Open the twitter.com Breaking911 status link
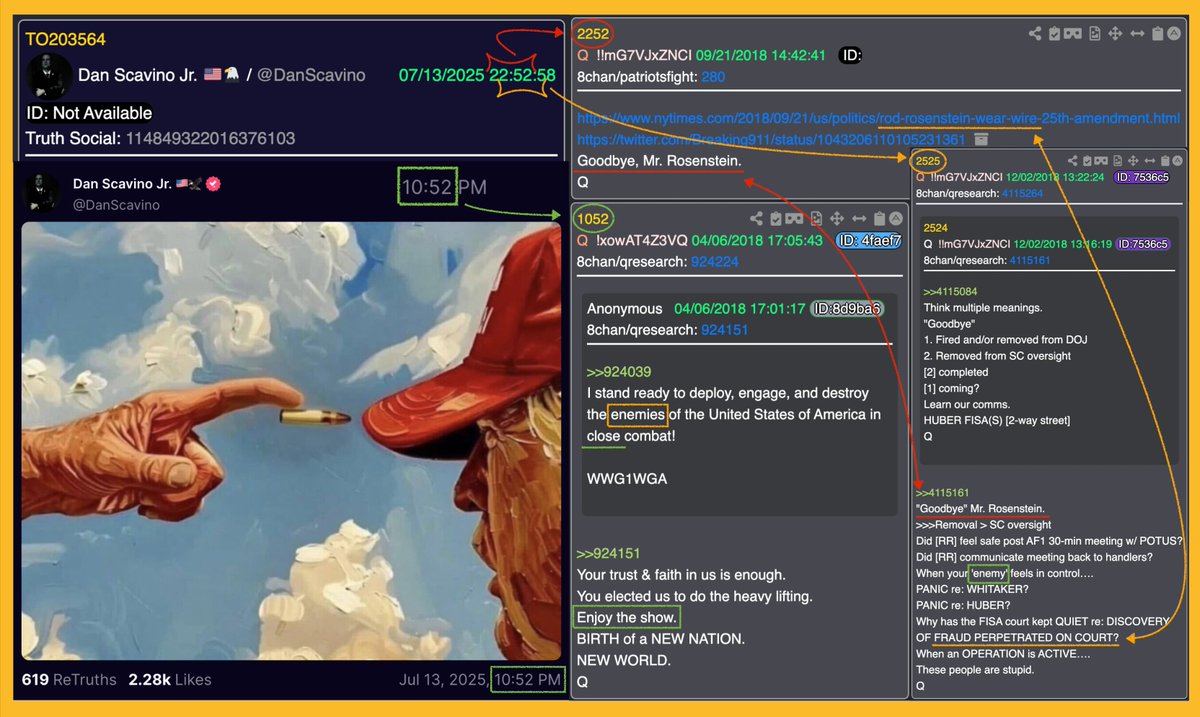This screenshot has width=1200, height=717. click(771, 140)
